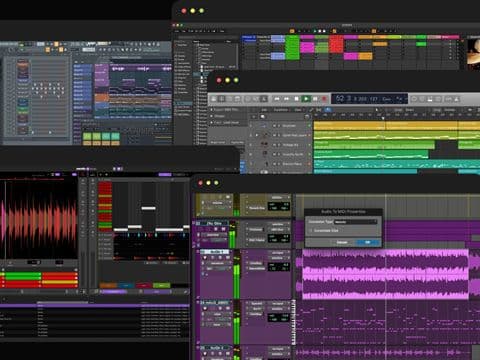Toggle the Inspector icon in Logic's control bar

222,99
